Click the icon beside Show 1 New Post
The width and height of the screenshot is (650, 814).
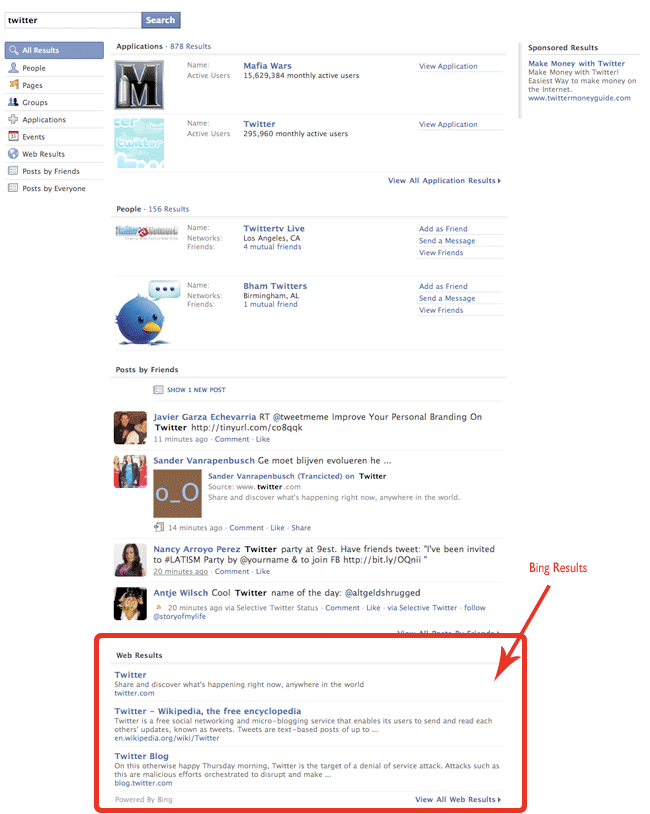158,390
